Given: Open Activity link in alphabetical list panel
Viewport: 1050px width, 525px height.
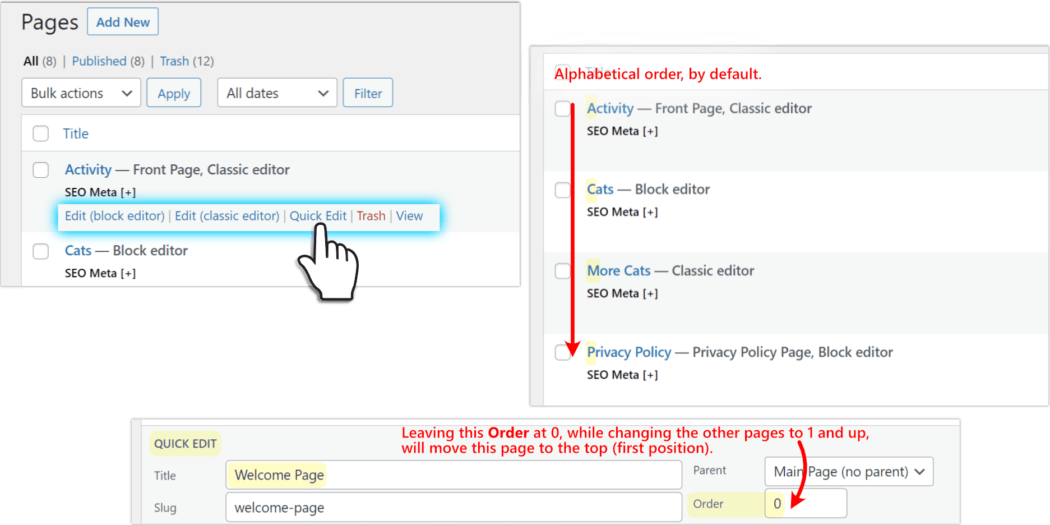Looking at the screenshot, I should (x=610, y=108).
